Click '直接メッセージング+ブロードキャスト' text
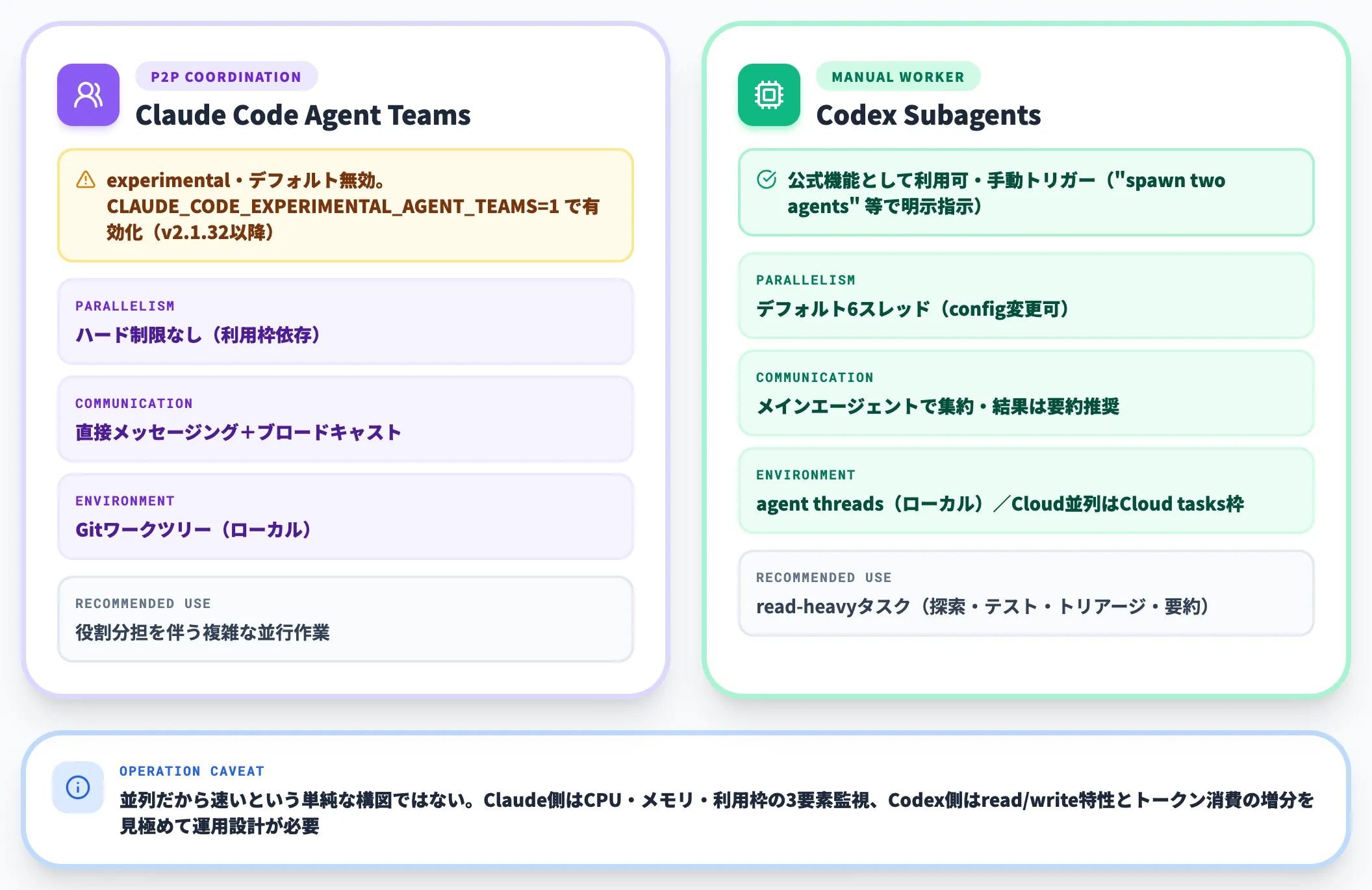 [238, 433]
